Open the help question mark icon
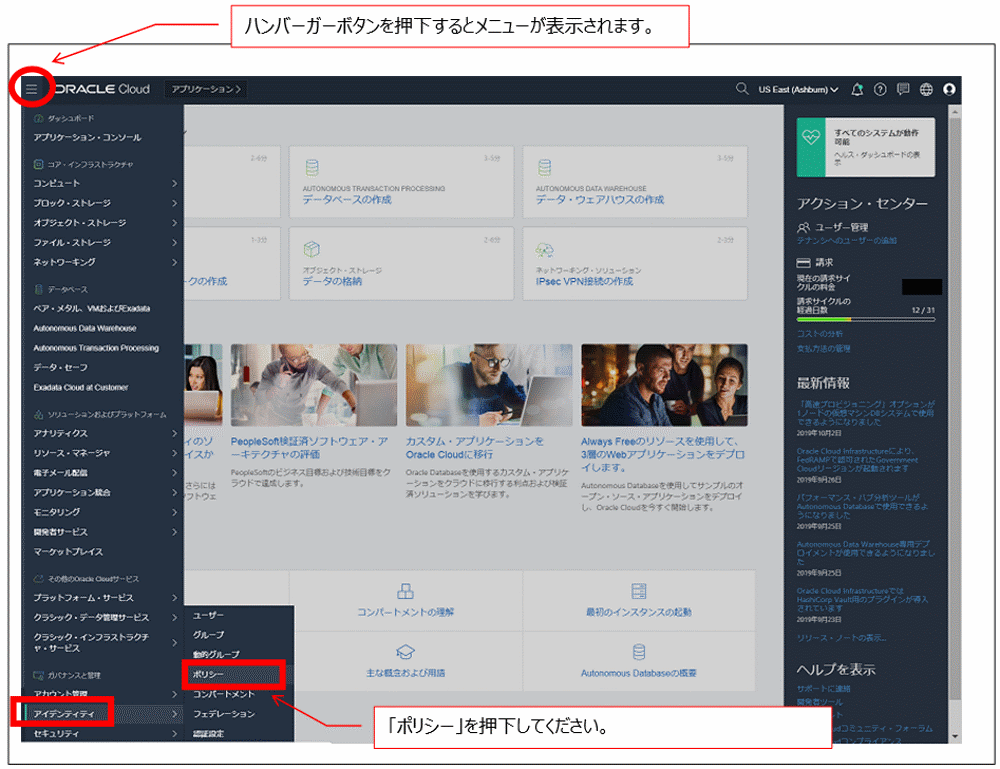 [x=880, y=89]
